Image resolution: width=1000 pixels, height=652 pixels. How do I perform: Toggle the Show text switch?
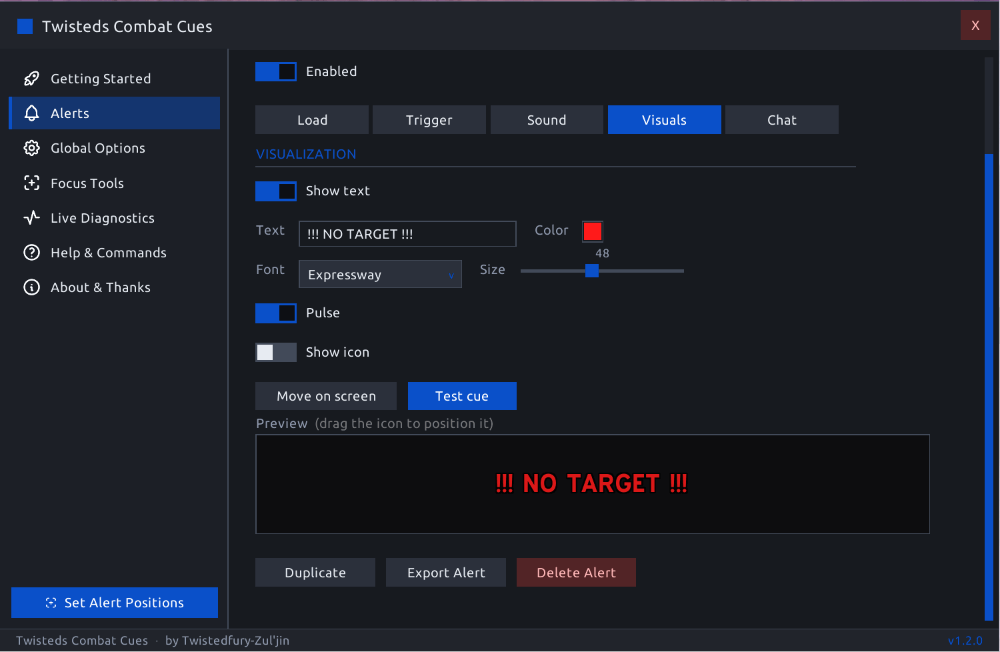[276, 191]
